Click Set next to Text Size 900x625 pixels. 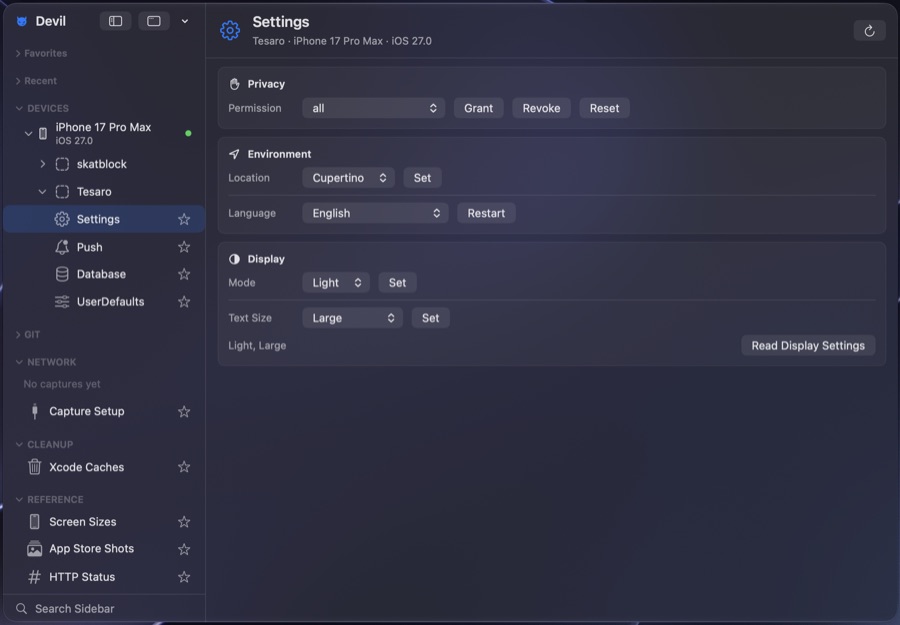click(430, 318)
